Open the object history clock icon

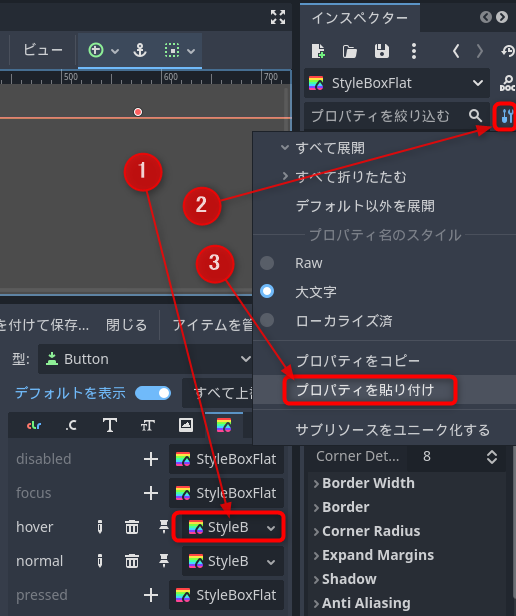point(508,51)
